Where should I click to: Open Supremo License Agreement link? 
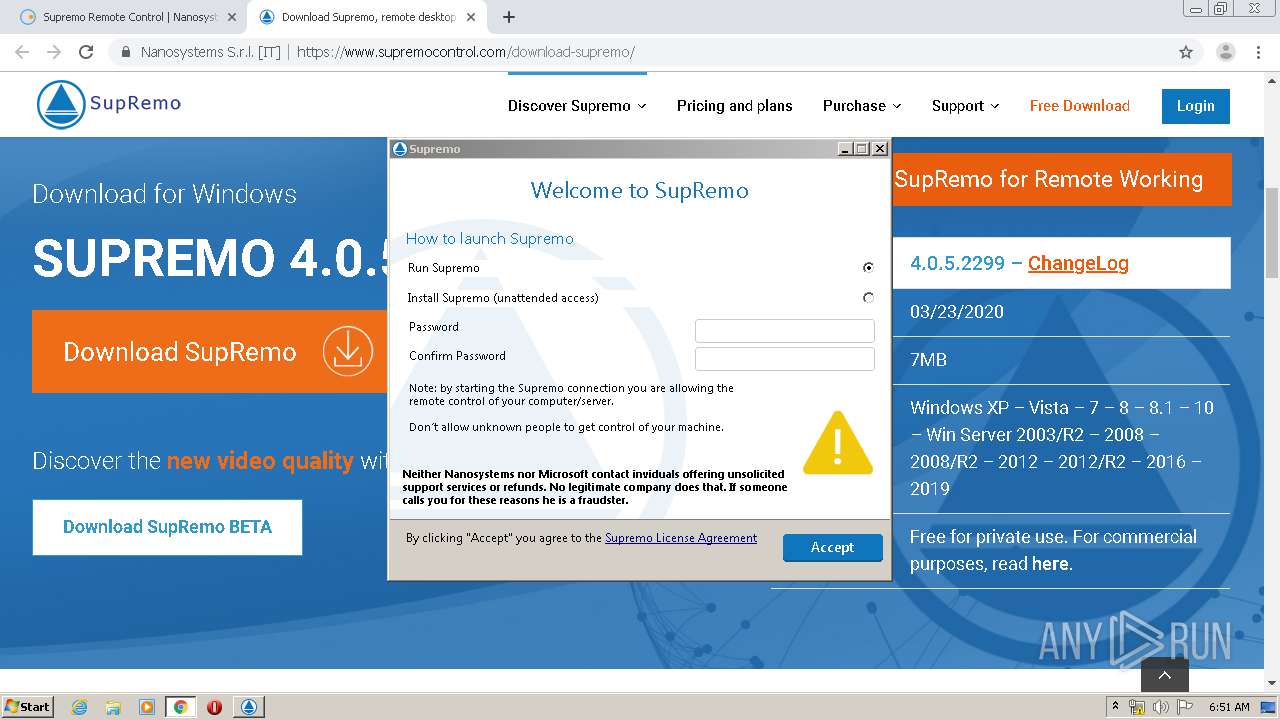681,538
